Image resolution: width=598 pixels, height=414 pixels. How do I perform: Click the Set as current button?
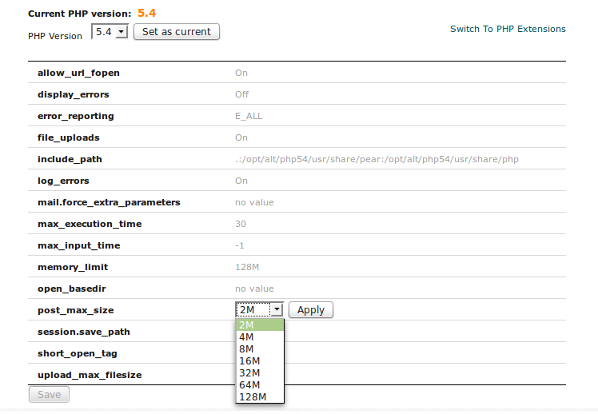(176, 32)
